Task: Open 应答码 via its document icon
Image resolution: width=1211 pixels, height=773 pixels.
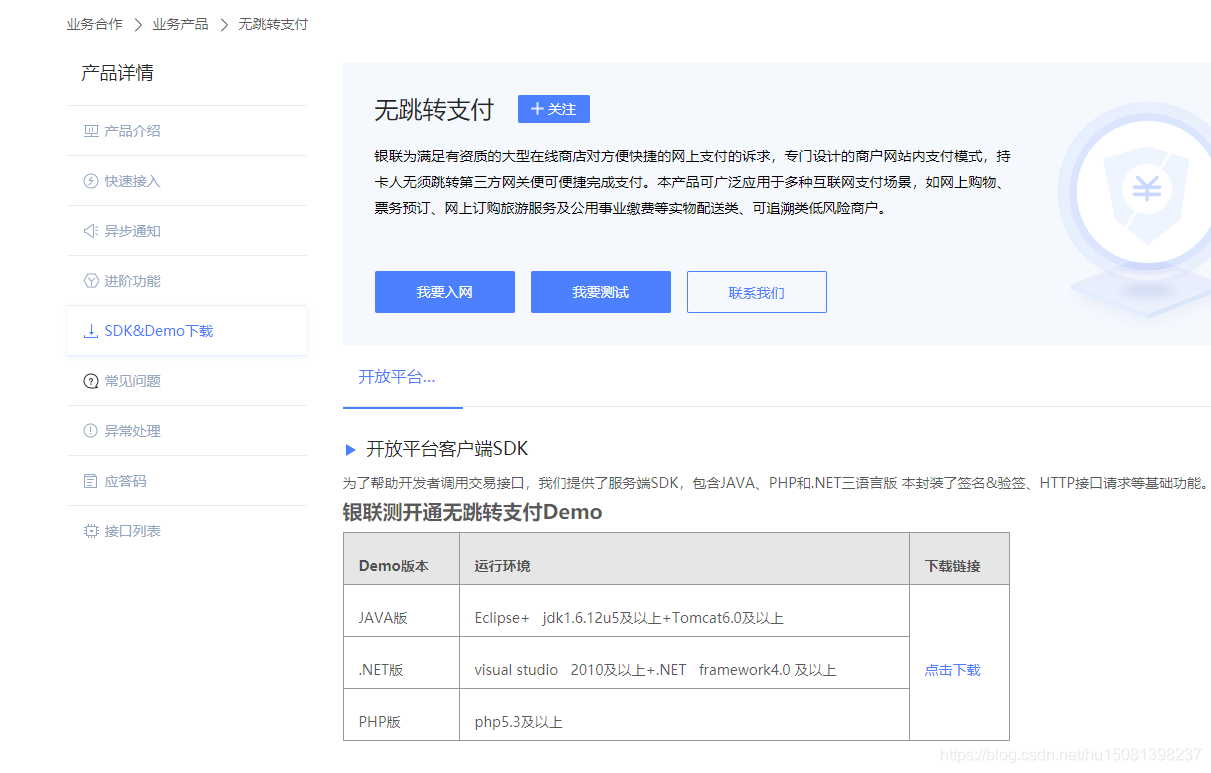Action: pos(90,480)
